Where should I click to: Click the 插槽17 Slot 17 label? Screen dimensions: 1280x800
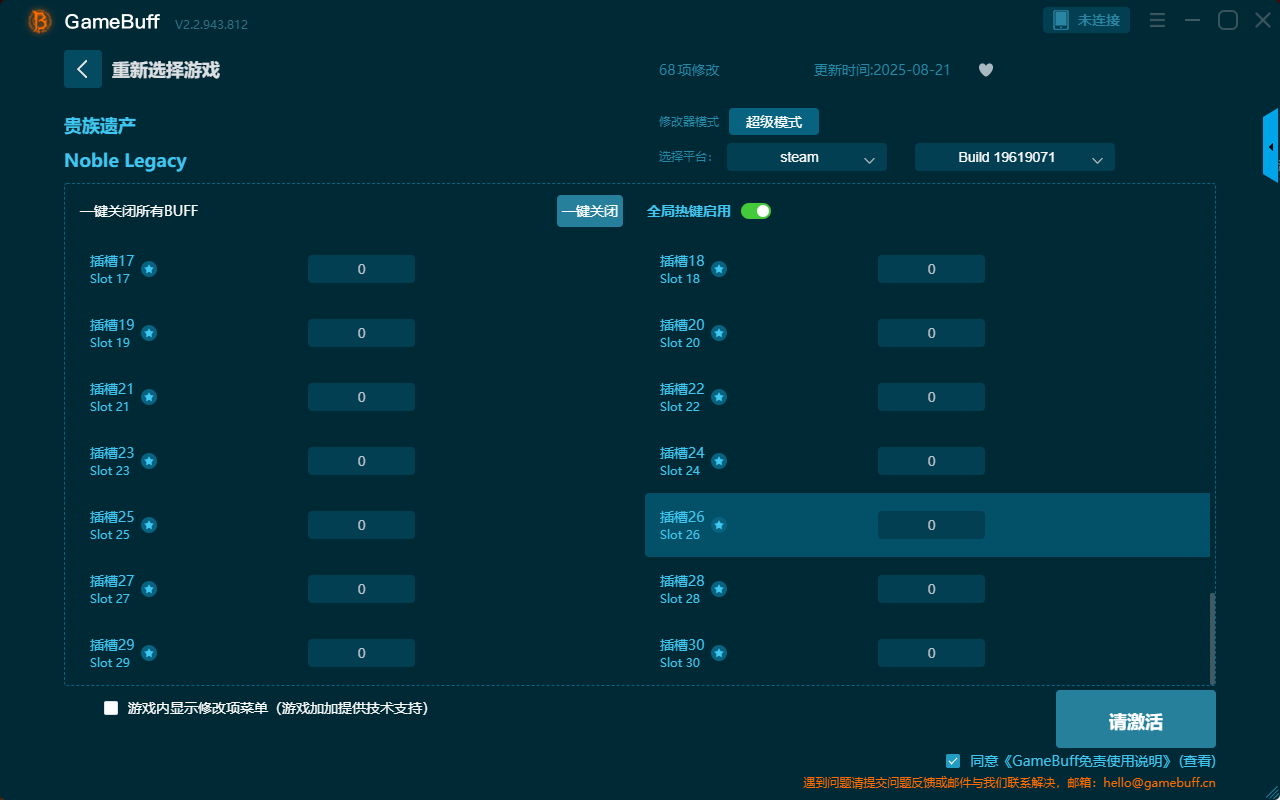(112, 269)
